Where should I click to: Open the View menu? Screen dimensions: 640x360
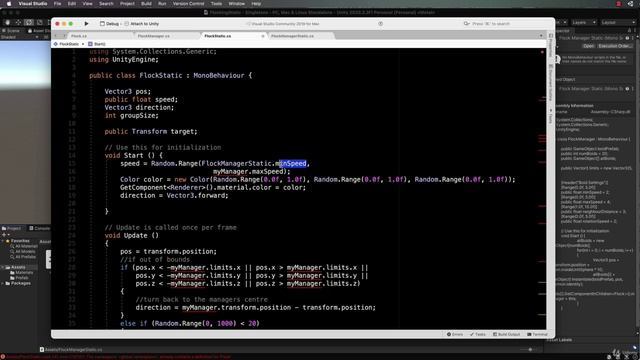point(87,4)
